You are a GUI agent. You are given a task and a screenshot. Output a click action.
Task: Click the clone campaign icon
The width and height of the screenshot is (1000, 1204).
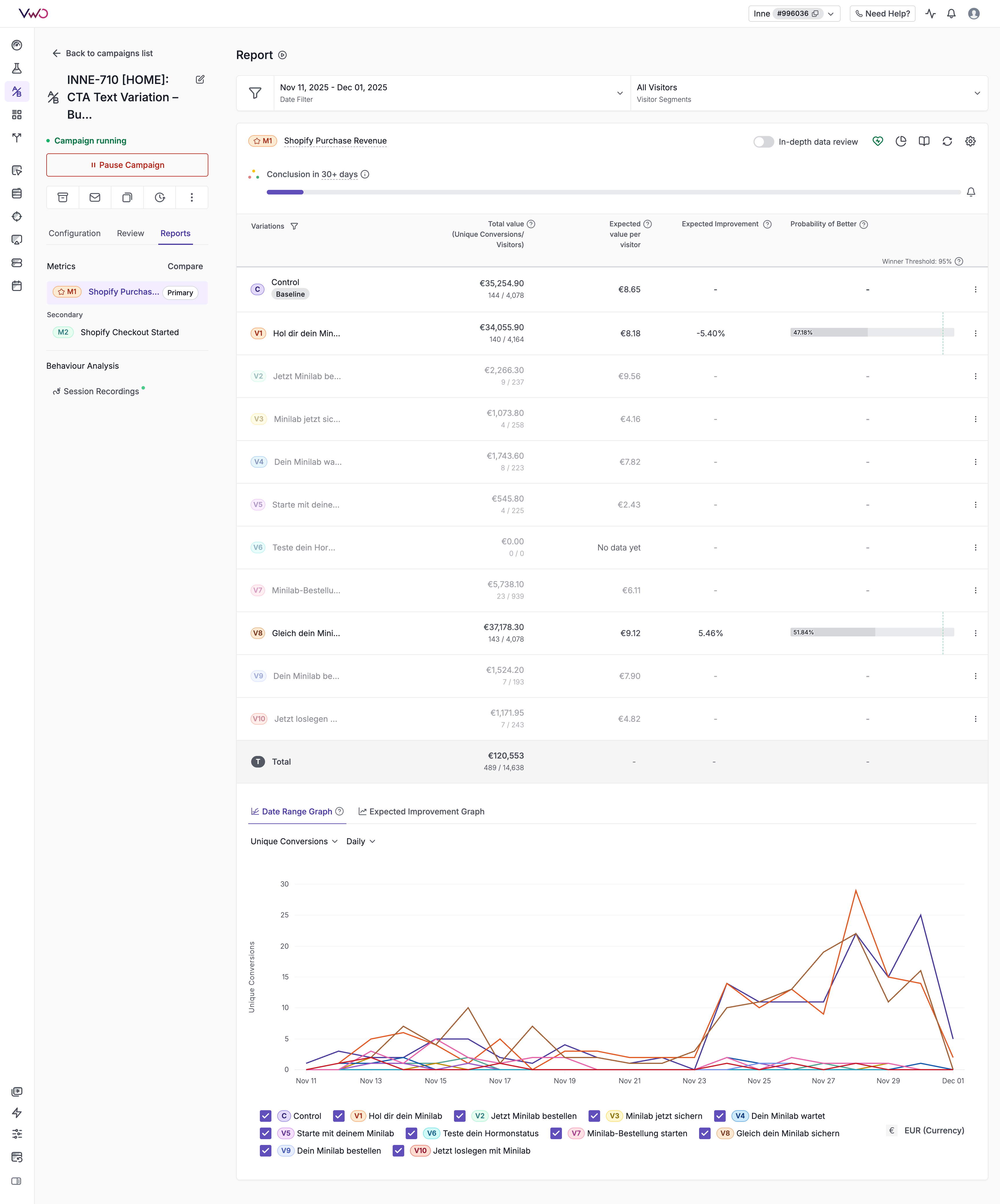coord(127,197)
